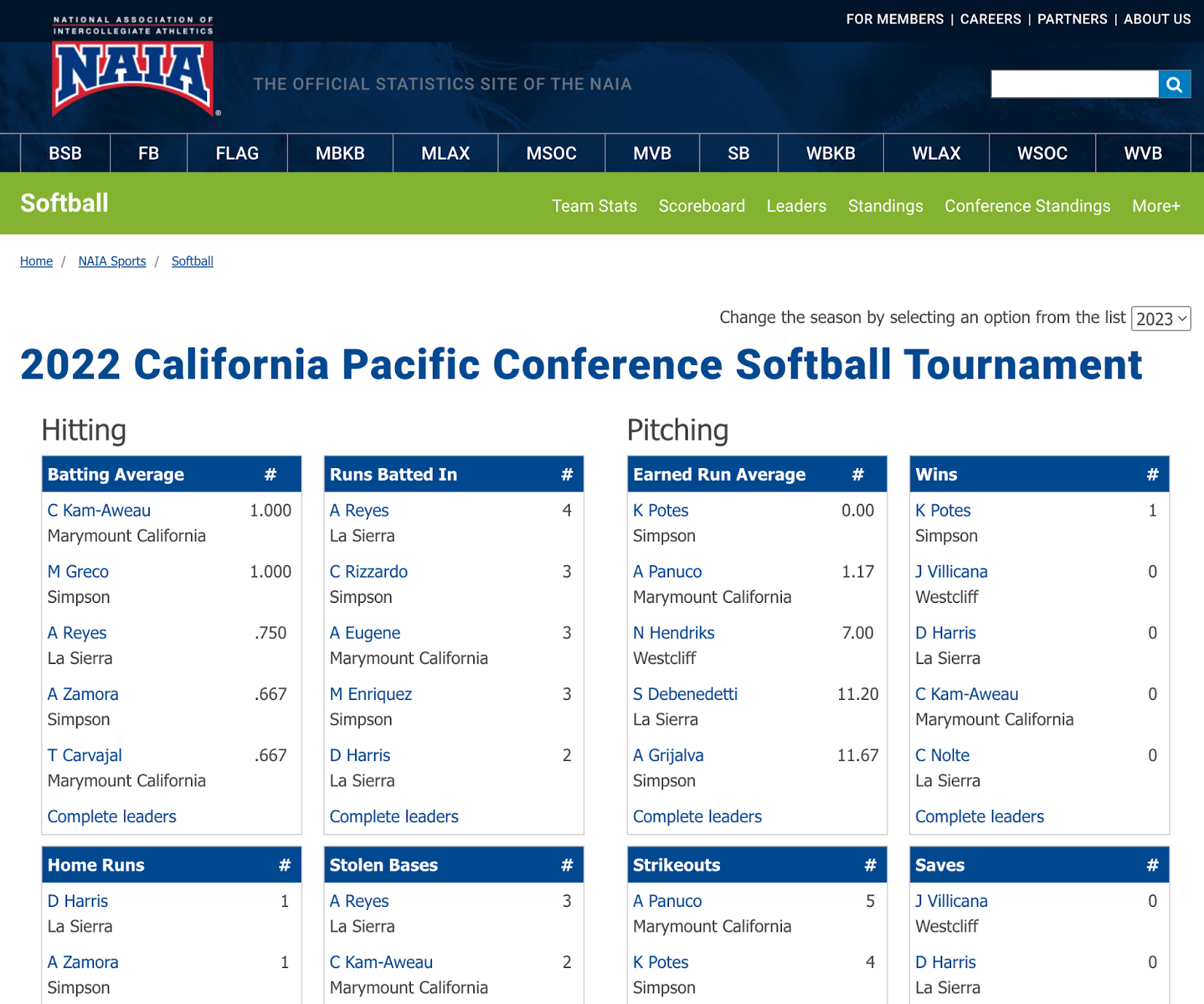Open the About Us link
Image resolution: width=1204 pixels, height=1004 pixels.
(1157, 20)
